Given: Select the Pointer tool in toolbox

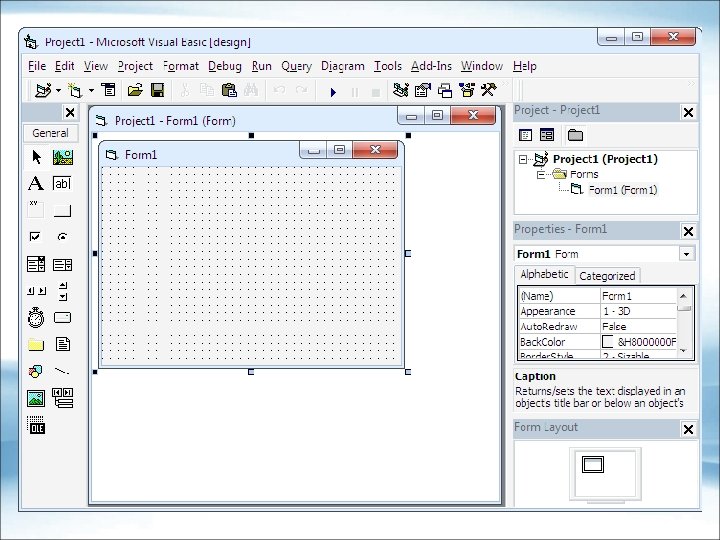Looking at the screenshot, I should click(x=36, y=157).
